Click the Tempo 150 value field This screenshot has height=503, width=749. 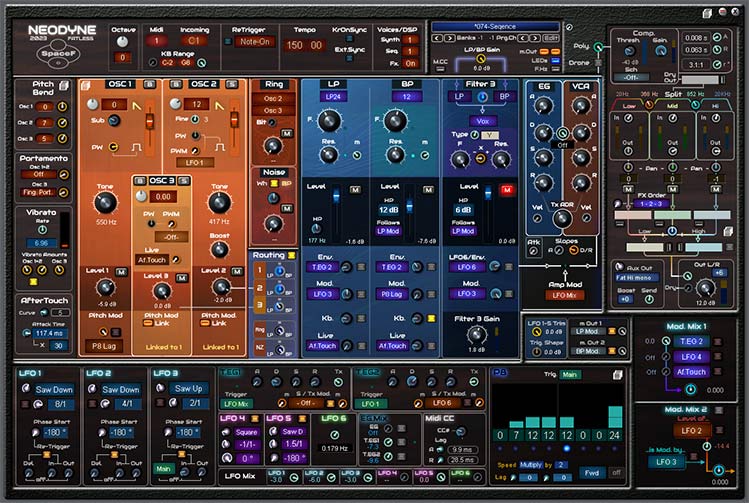(294, 45)
